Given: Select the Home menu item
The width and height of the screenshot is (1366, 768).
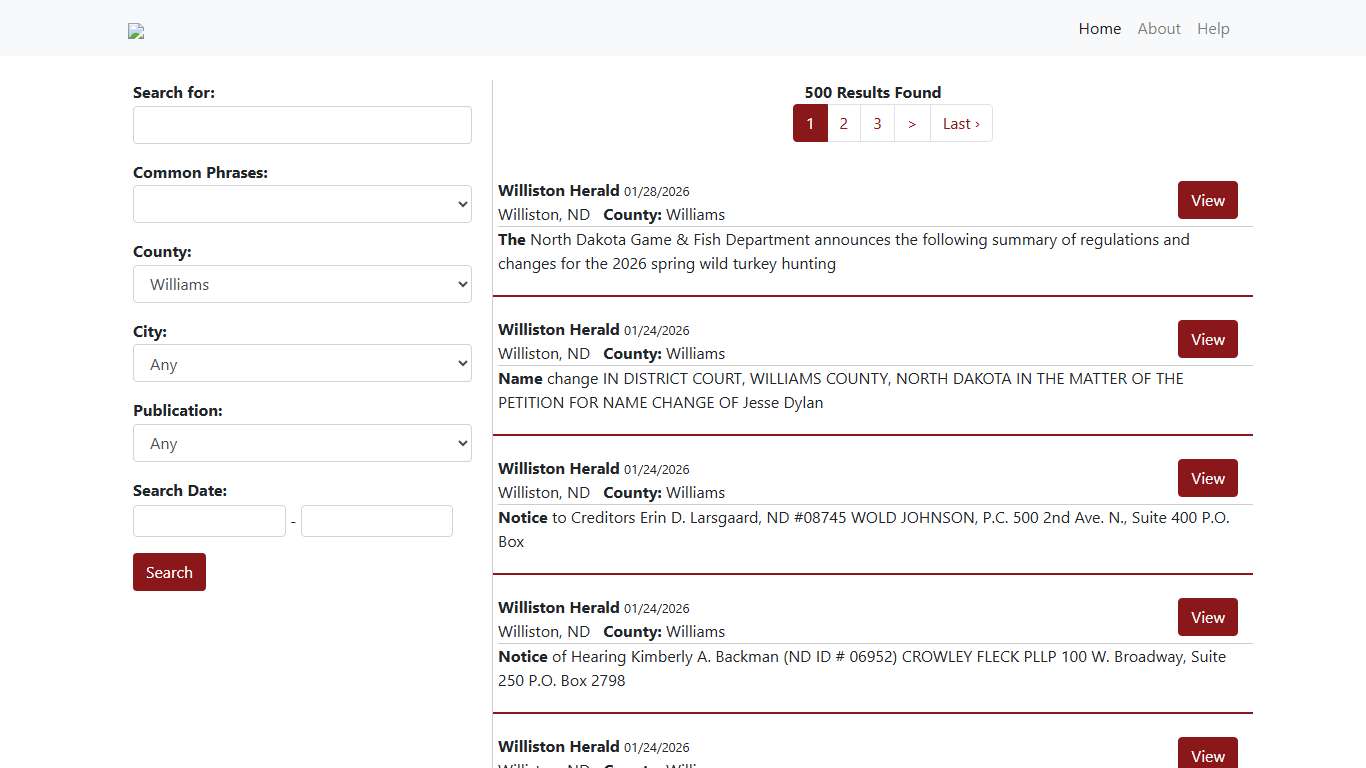Looking at the screenshot, I should click(1099, 28).
